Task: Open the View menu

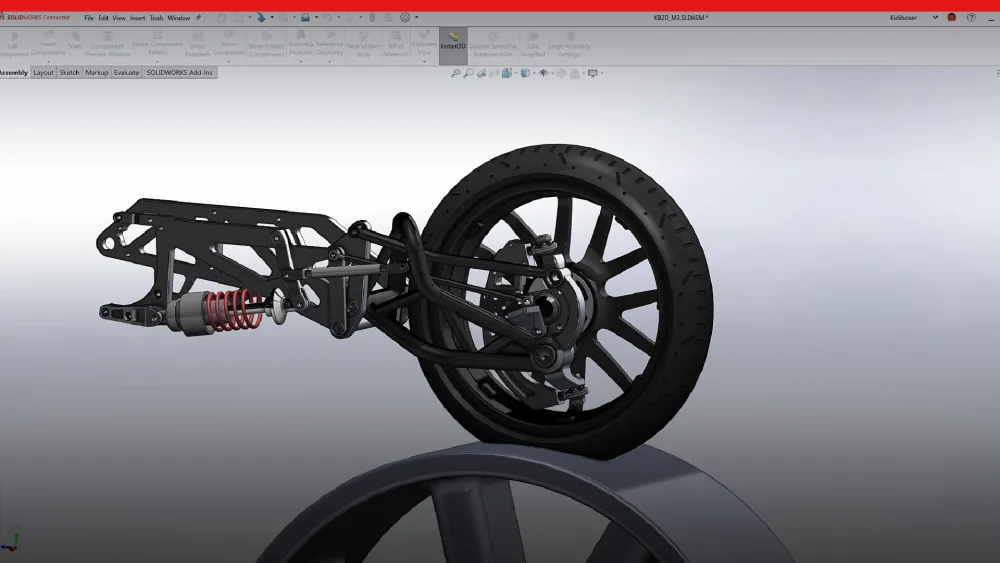Action: point(119,18)
